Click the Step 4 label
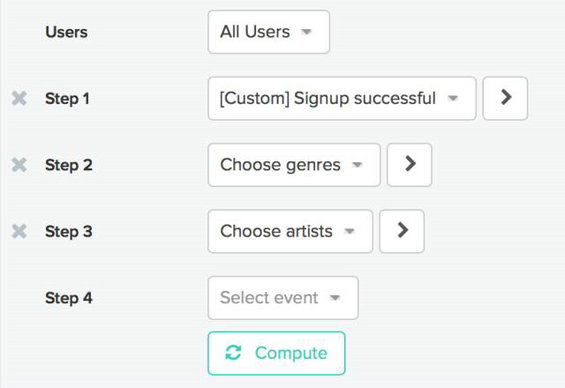565x388 pixels. coord(69,298)
